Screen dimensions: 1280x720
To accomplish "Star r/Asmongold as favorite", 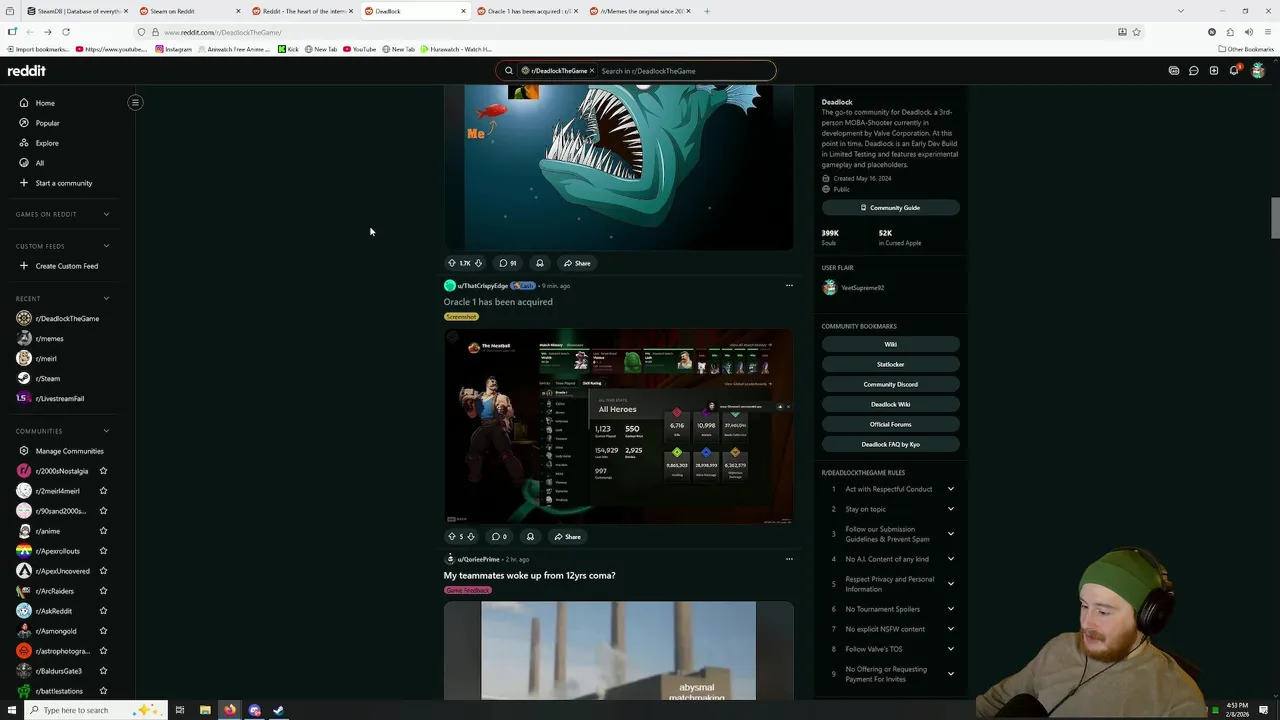I will click(103, 631).
